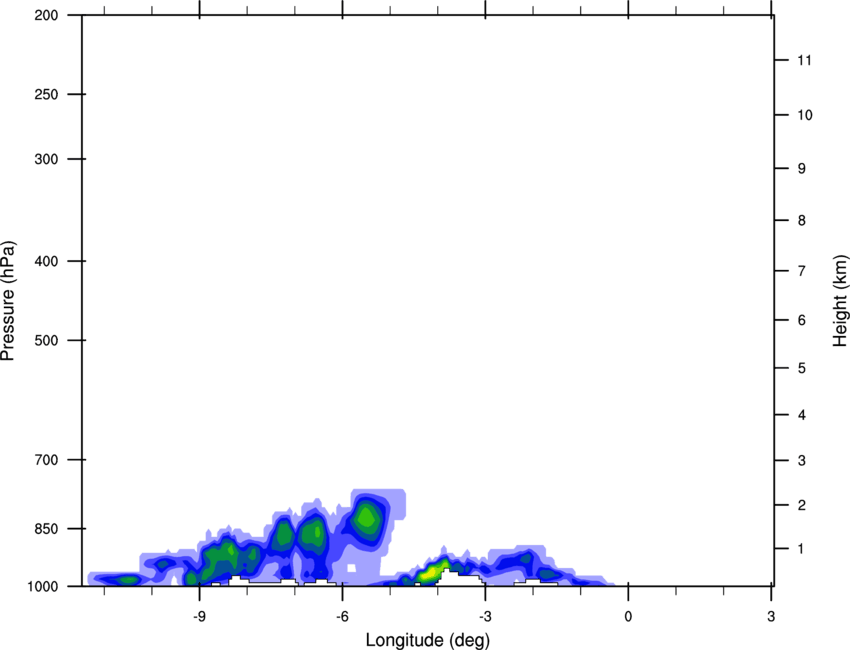Pick the 9 km height label
Image resolution: width=850 pixels, height=650 pixels.
801,169
